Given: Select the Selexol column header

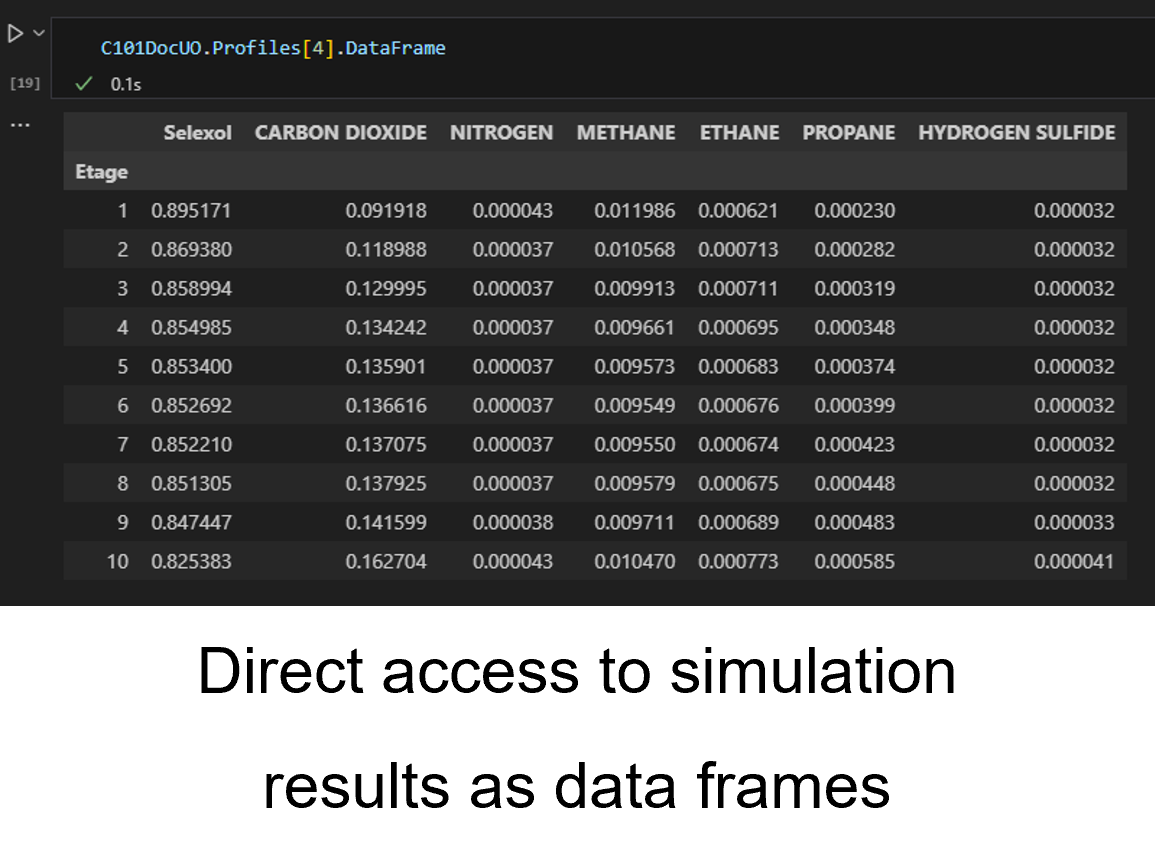Looking at the screenshot, I should [197, 133].
